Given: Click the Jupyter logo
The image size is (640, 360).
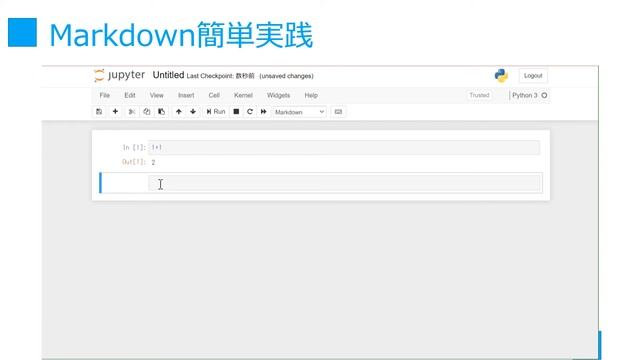Looking at the screenshot, I should coord(119,75).
